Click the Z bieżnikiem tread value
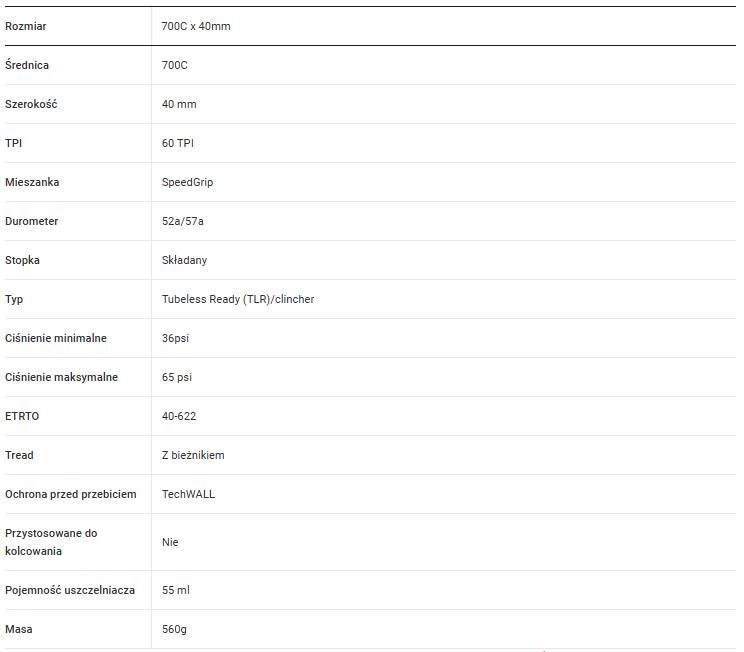 click(193, 455)
